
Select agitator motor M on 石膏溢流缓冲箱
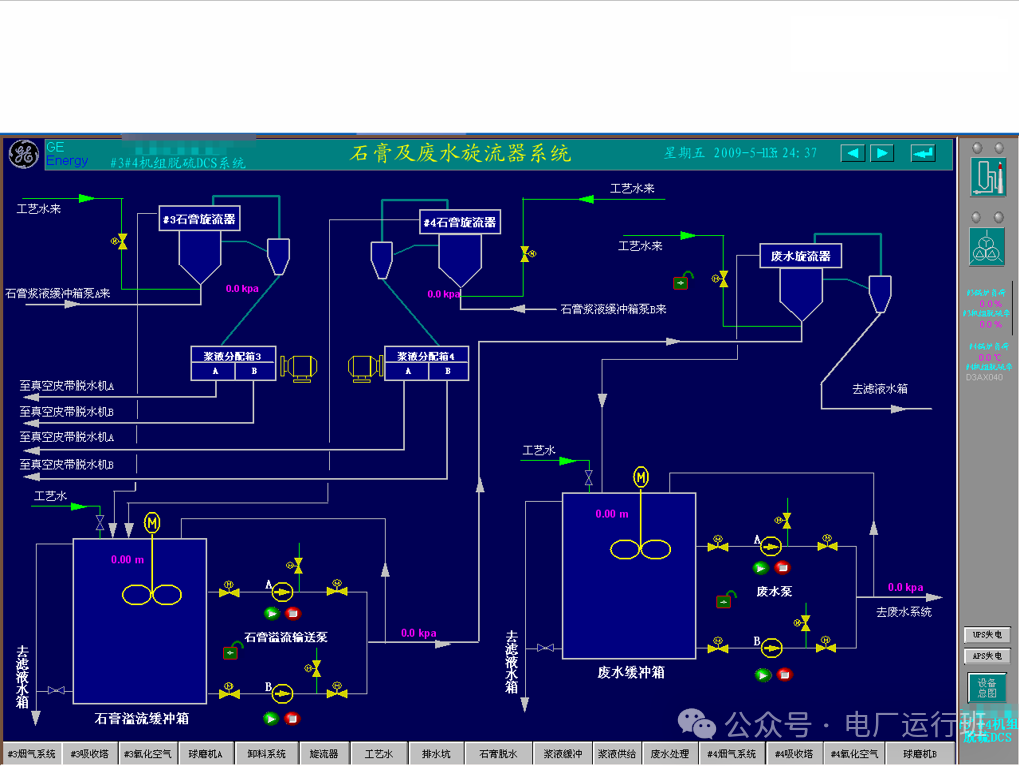[x=151, y=522]
